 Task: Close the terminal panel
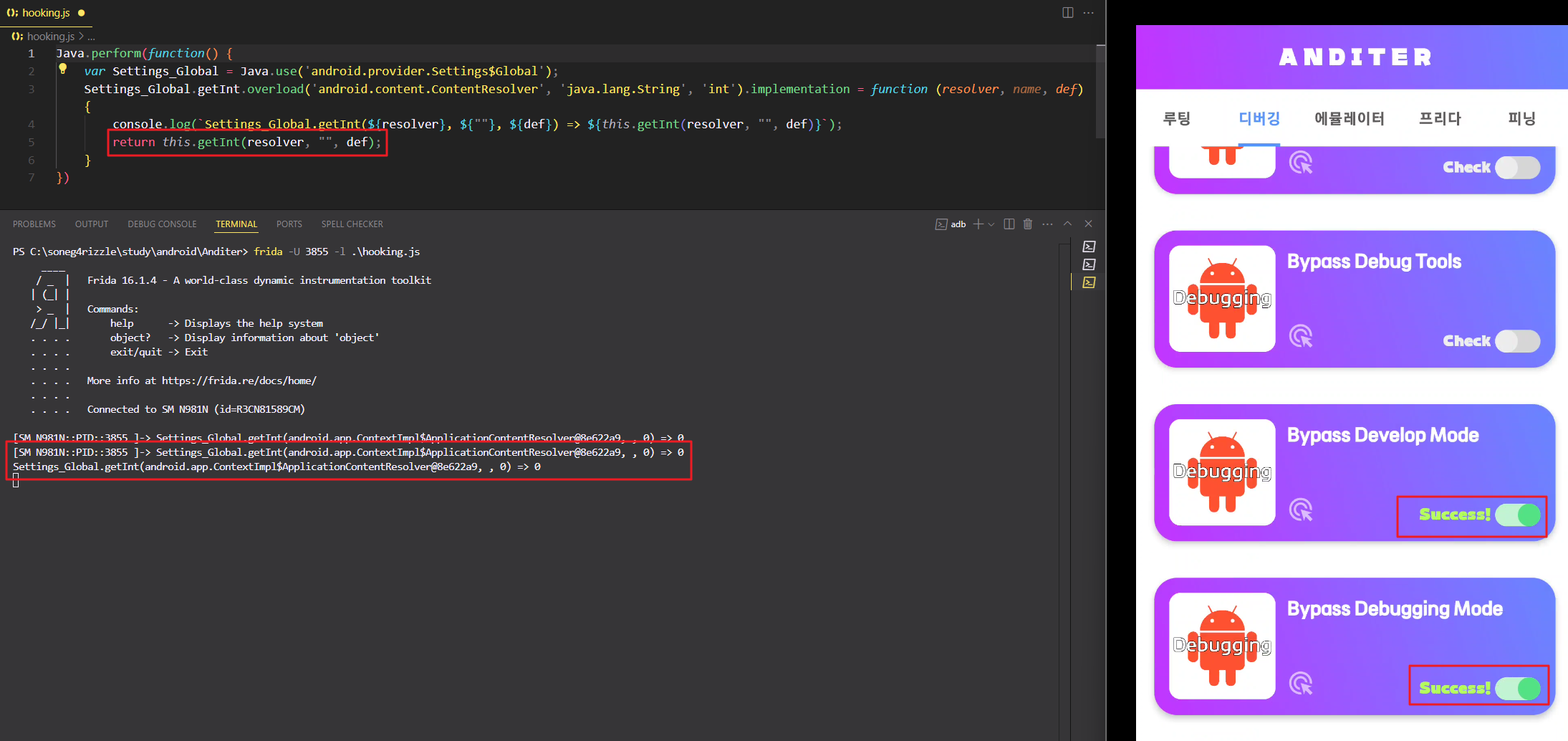click(x=1088, y=224)
